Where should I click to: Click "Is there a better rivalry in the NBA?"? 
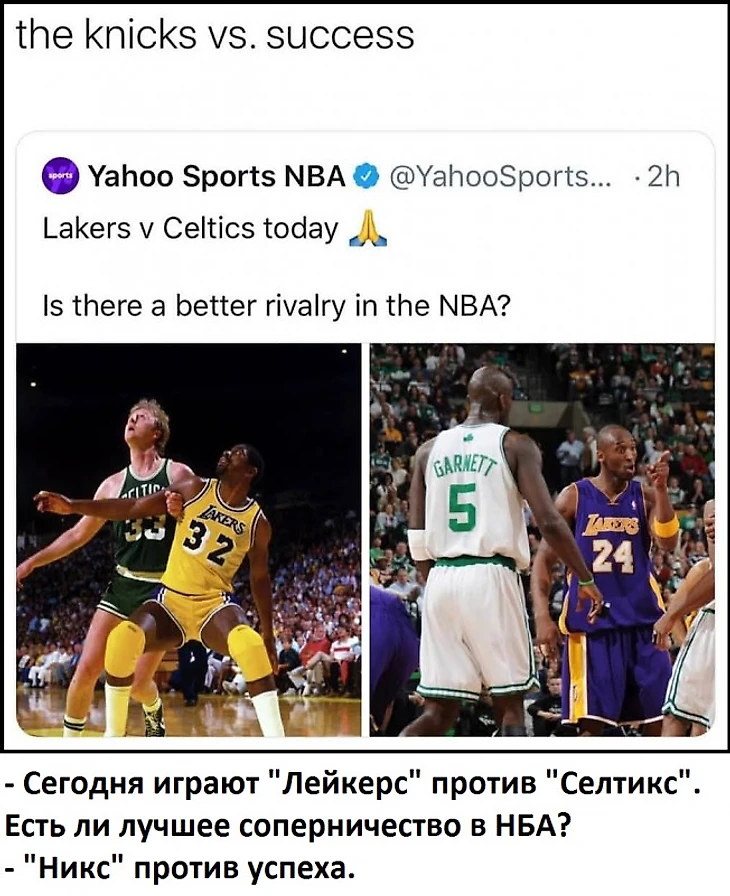(x=276, y=307)
